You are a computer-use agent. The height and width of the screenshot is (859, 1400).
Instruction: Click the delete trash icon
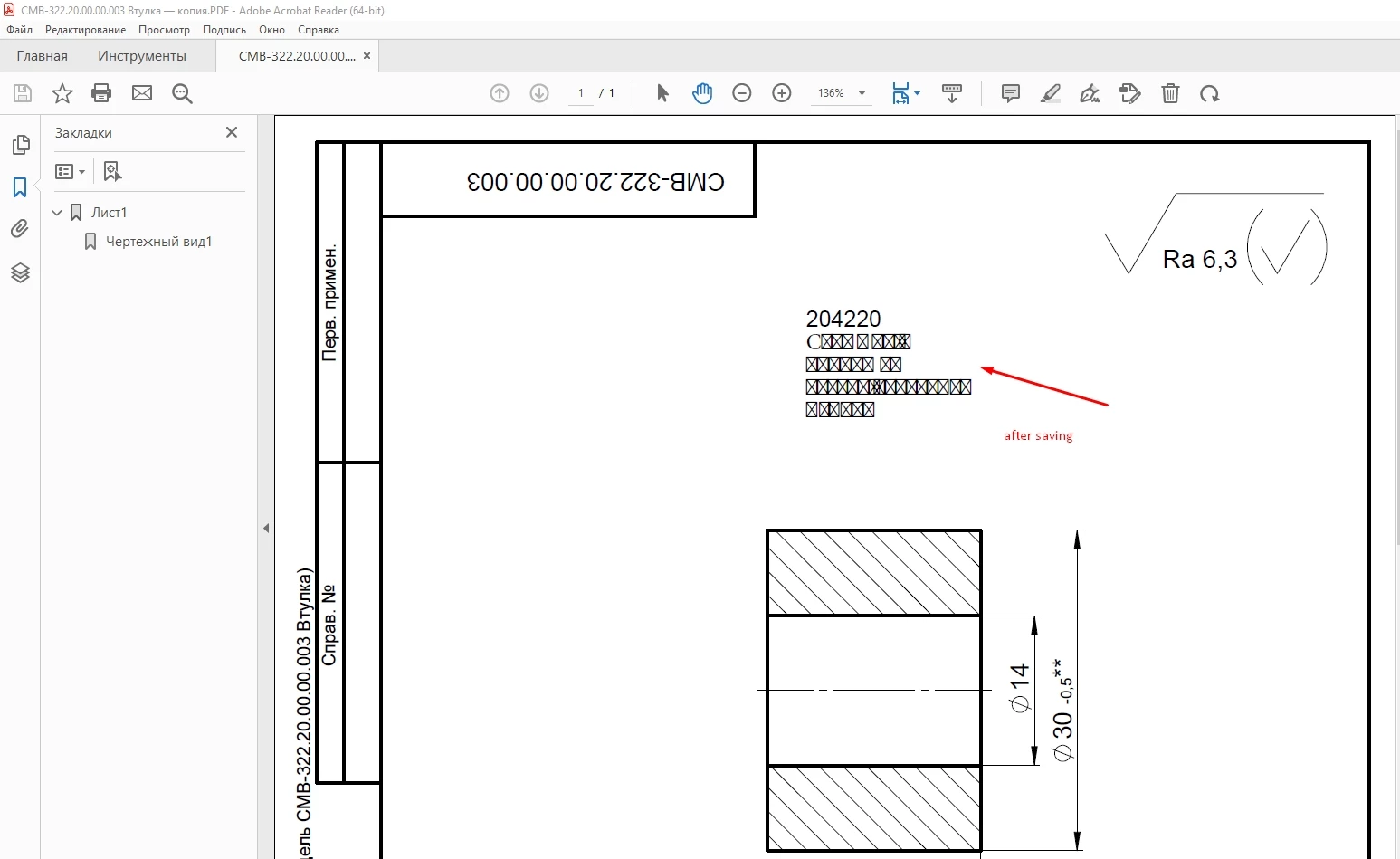(1170, 93)
